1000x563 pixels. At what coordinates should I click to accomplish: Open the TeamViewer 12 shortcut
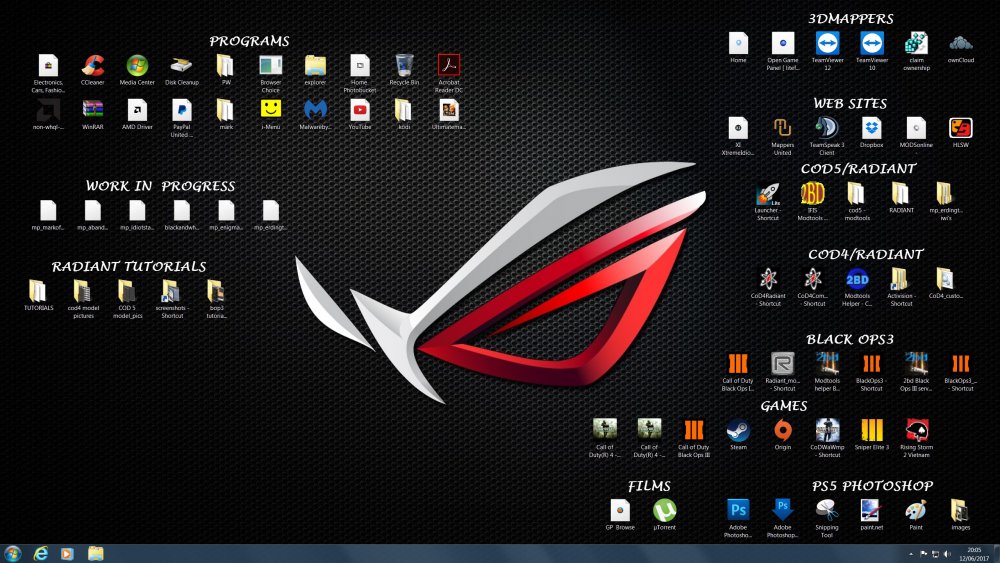pos(827,44)
